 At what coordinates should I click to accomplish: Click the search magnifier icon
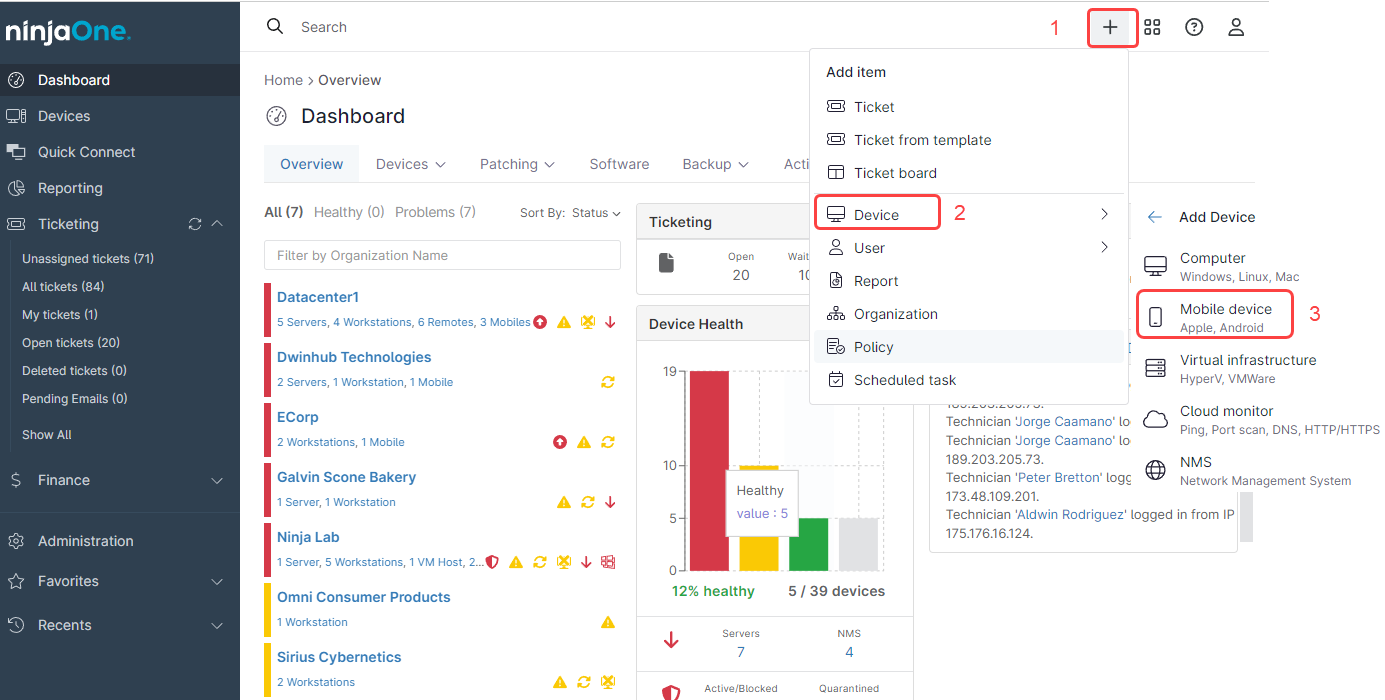click(275, 27)
